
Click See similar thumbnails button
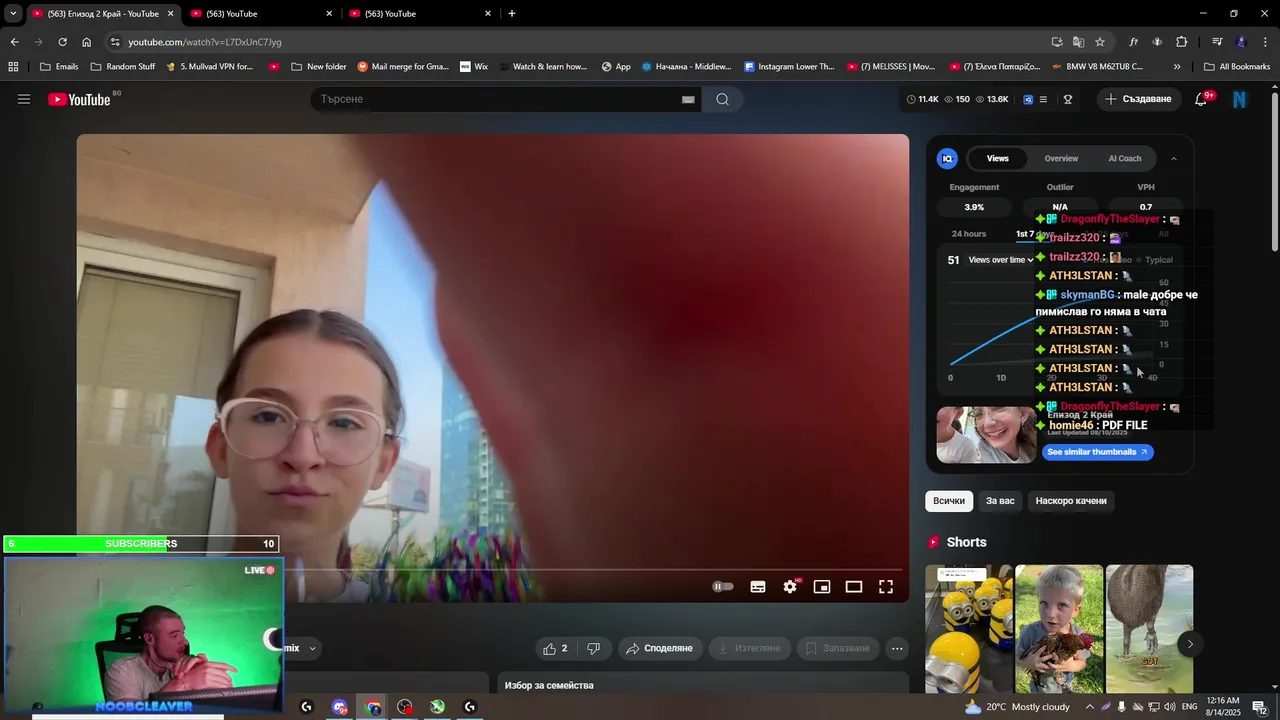[x=1098, y=452]
